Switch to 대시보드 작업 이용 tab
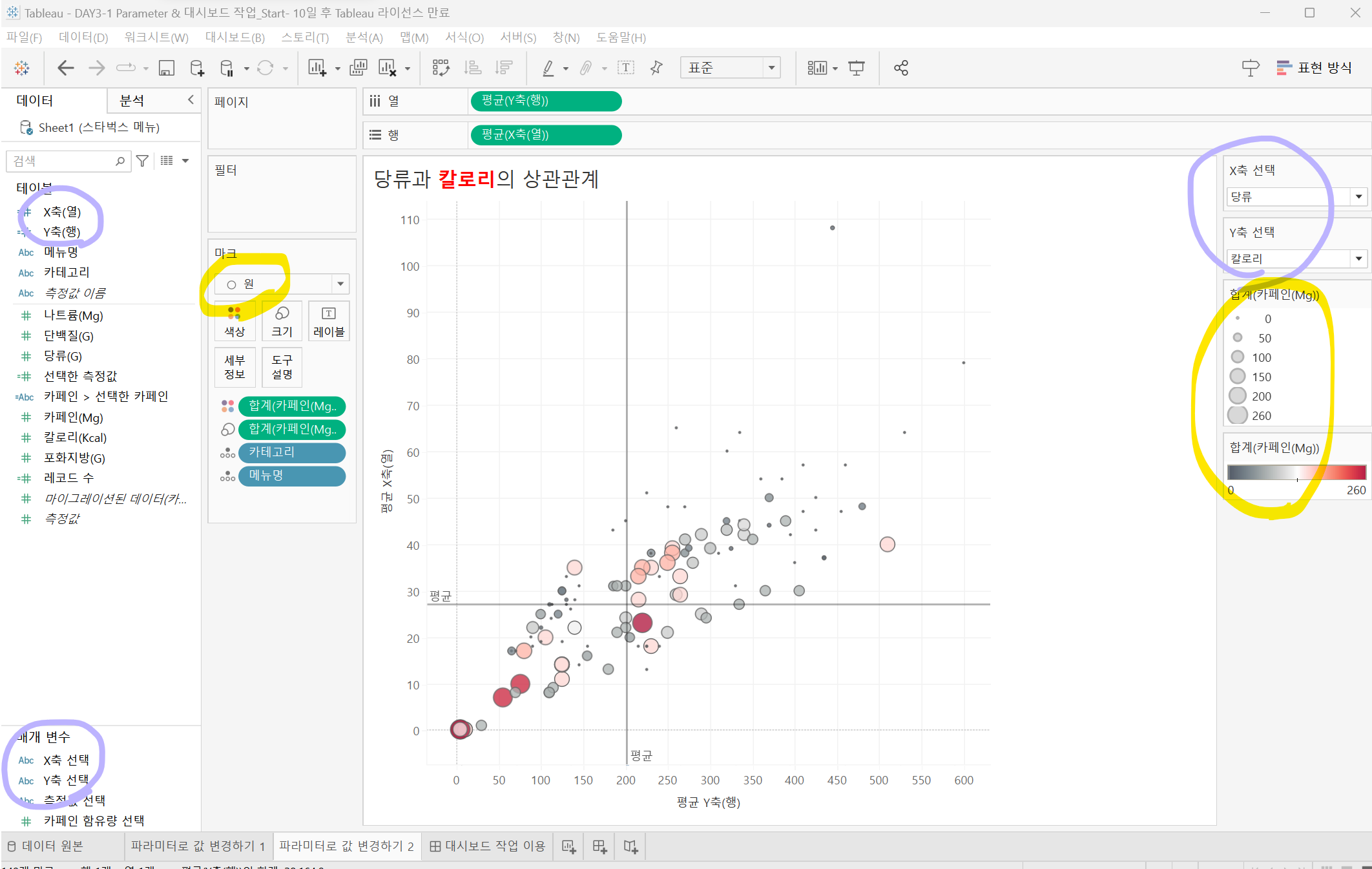The width and height of the screenshot is (1372, 869). point(488,846)
